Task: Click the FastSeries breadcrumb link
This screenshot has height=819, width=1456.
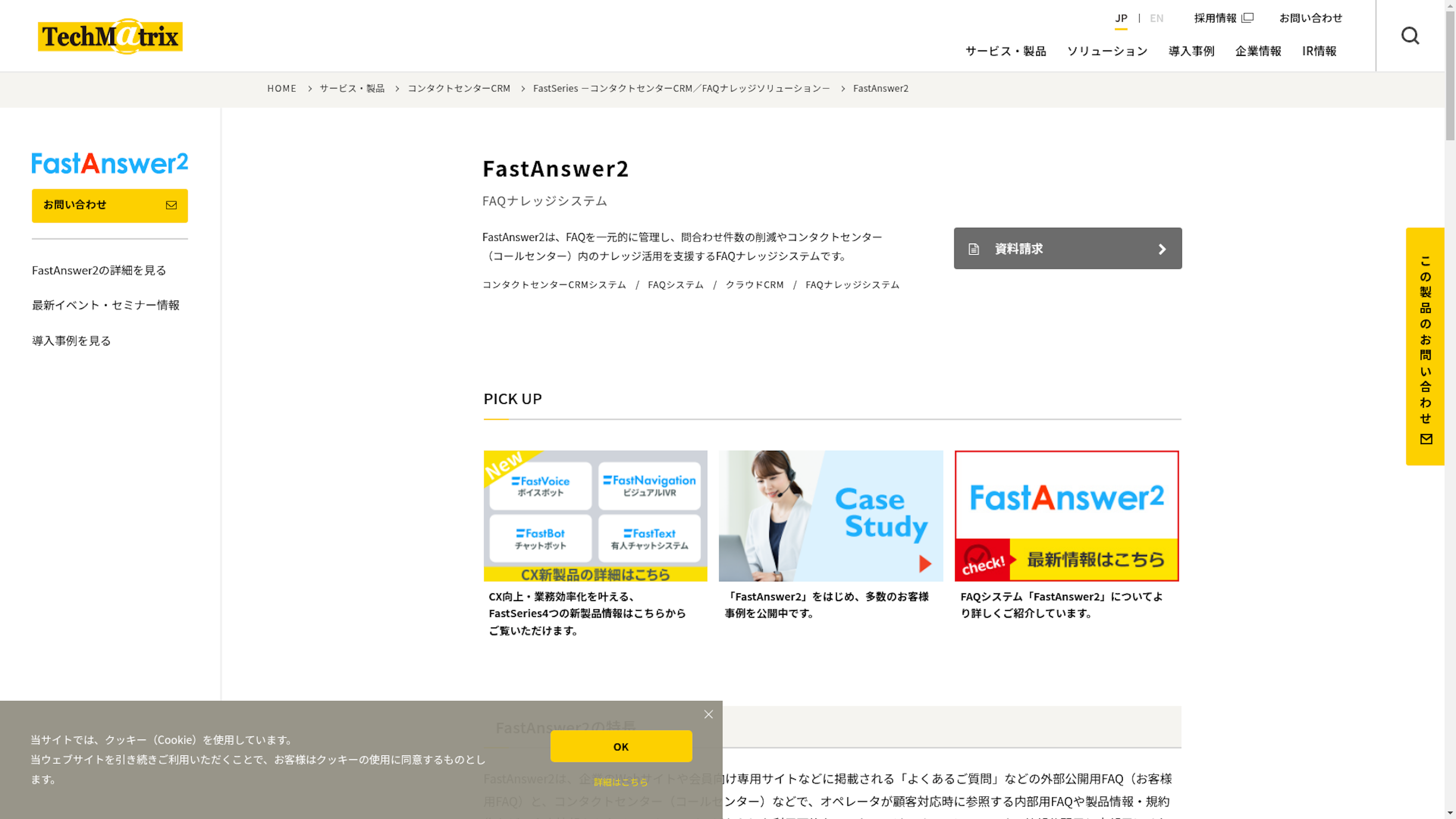Action: point(681,88)
